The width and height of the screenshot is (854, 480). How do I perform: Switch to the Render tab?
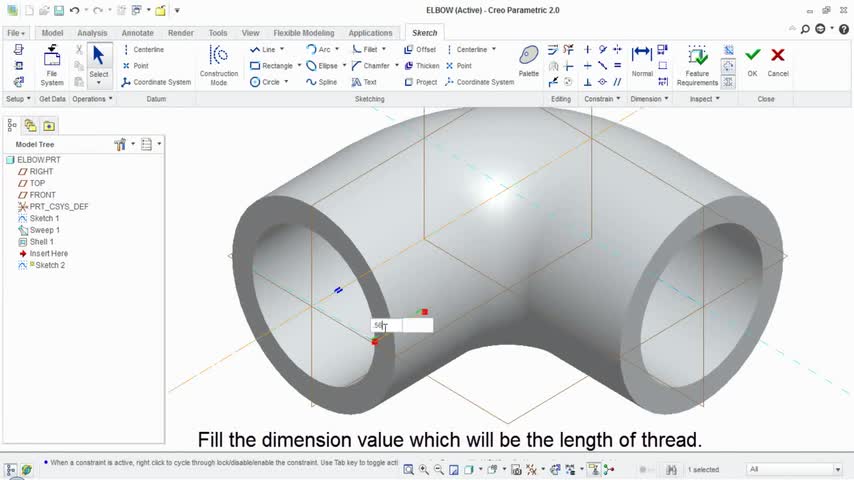[x=180, y=33]
